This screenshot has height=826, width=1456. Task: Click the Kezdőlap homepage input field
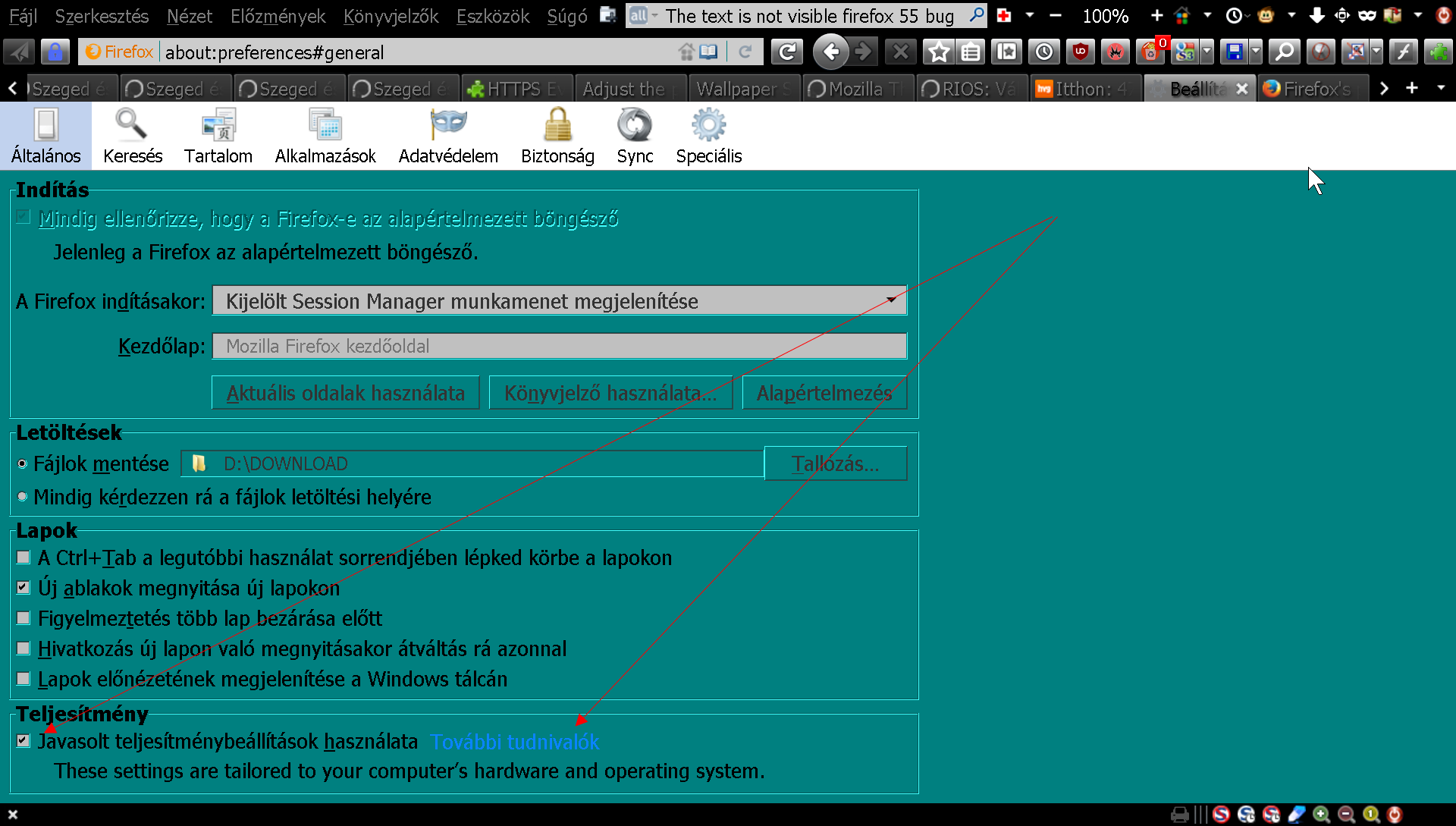tap(560, 346)
